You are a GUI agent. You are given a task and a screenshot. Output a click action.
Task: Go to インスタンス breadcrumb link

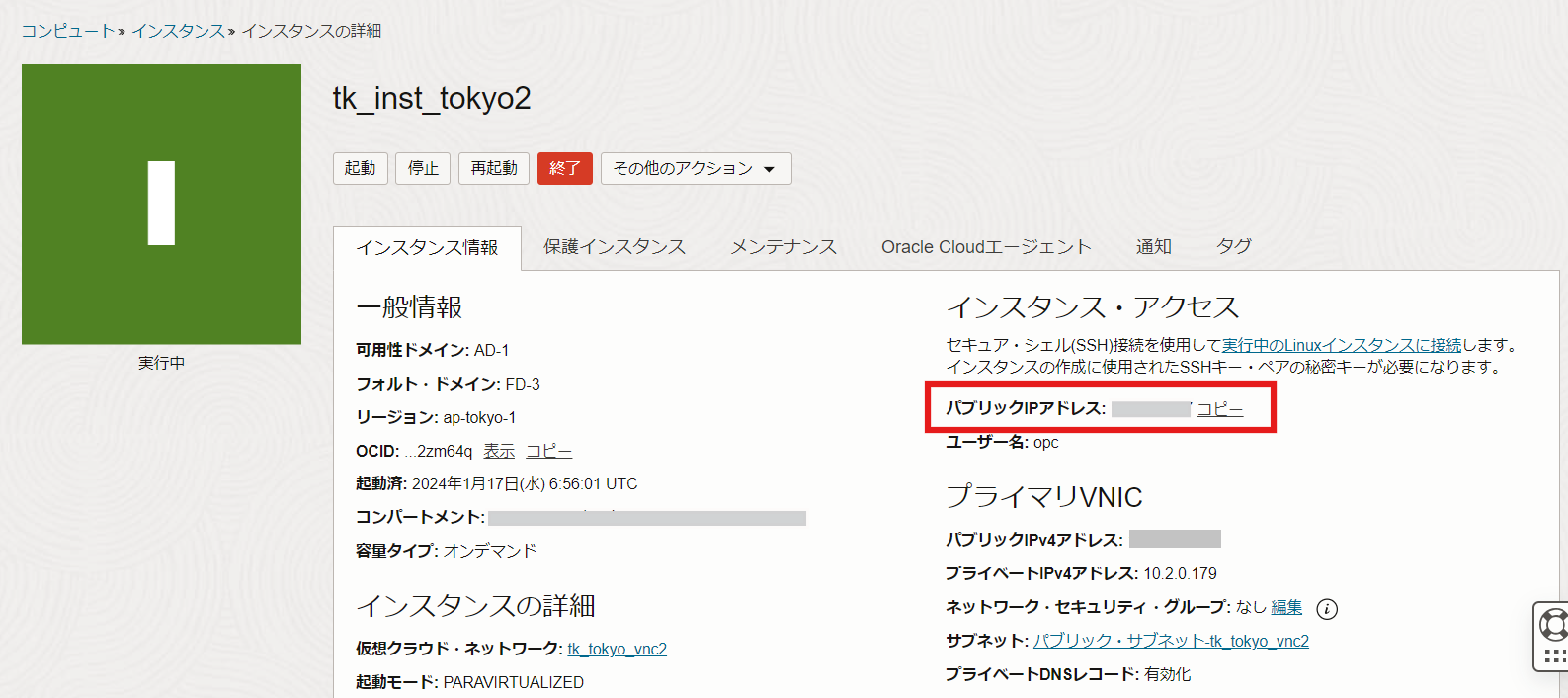(179, 31)
